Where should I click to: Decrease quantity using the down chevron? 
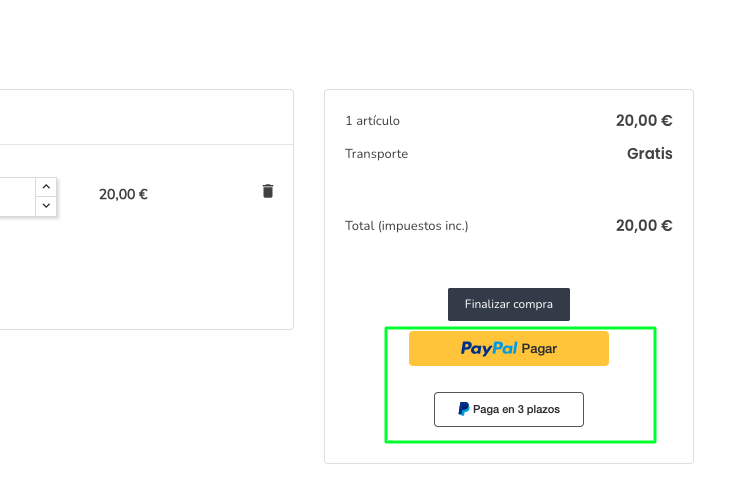[46, 206]
